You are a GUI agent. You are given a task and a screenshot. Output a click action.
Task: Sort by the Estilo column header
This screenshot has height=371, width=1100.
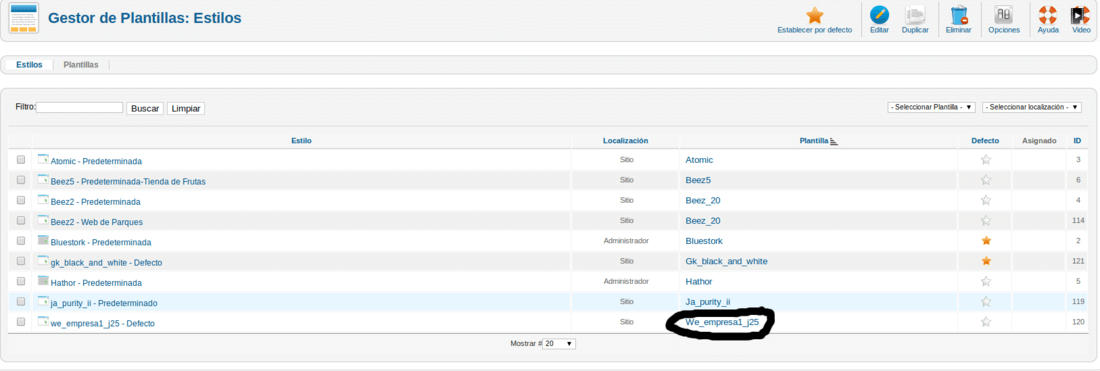click(302, 141)
